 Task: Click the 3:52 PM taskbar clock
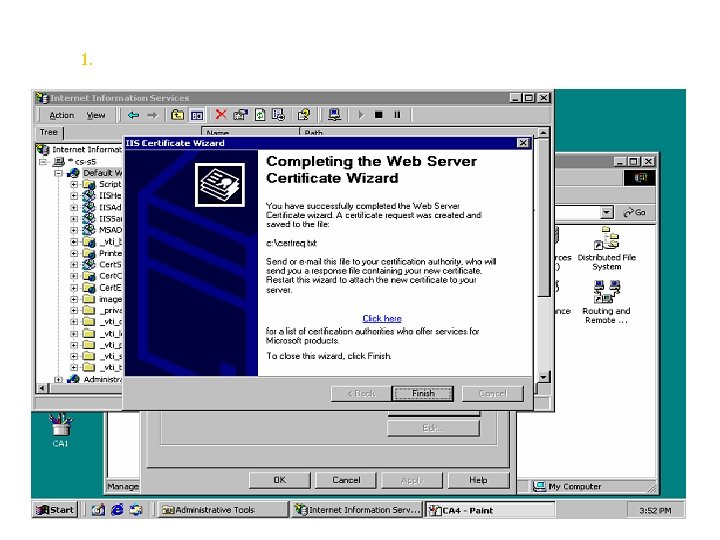(655, 510)
